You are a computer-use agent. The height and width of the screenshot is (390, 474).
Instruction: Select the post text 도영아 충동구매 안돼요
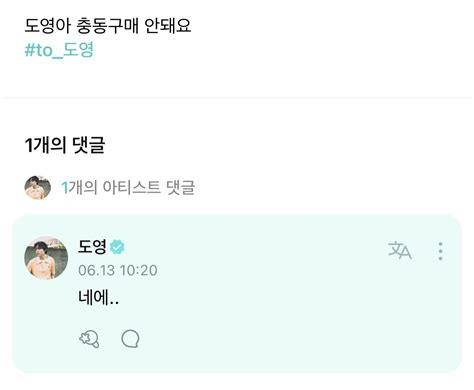[x=108, y=26]
